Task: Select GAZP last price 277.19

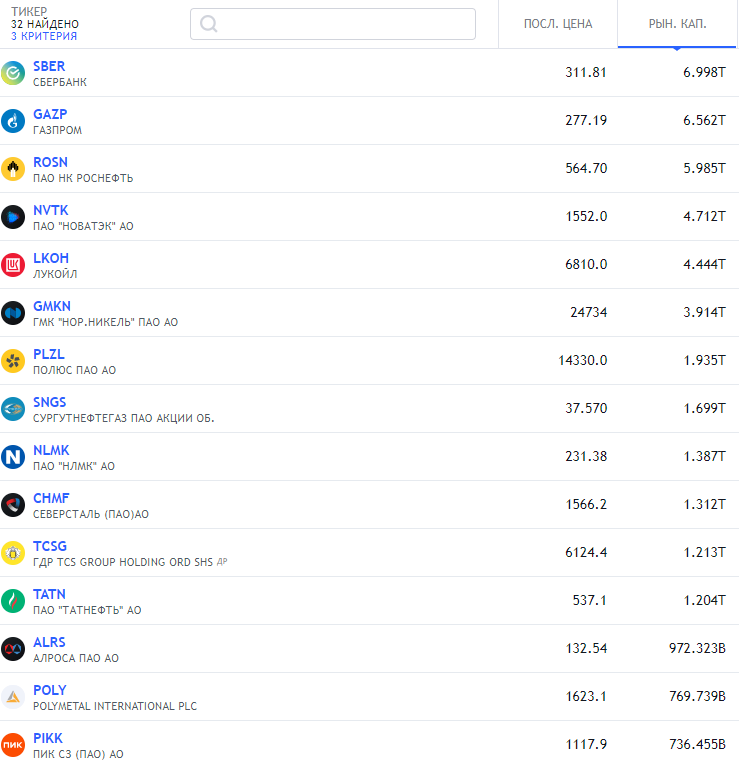Action: [586, 120]
